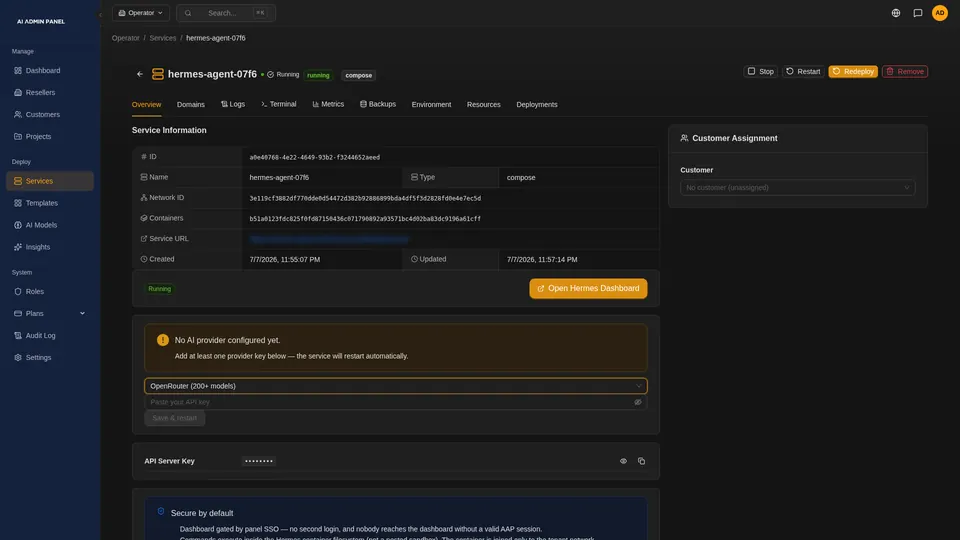Viewport: 960px width, 540px height.
Task: Reveal the API Server Key with the eye icon
Action: tap(623, 461)
